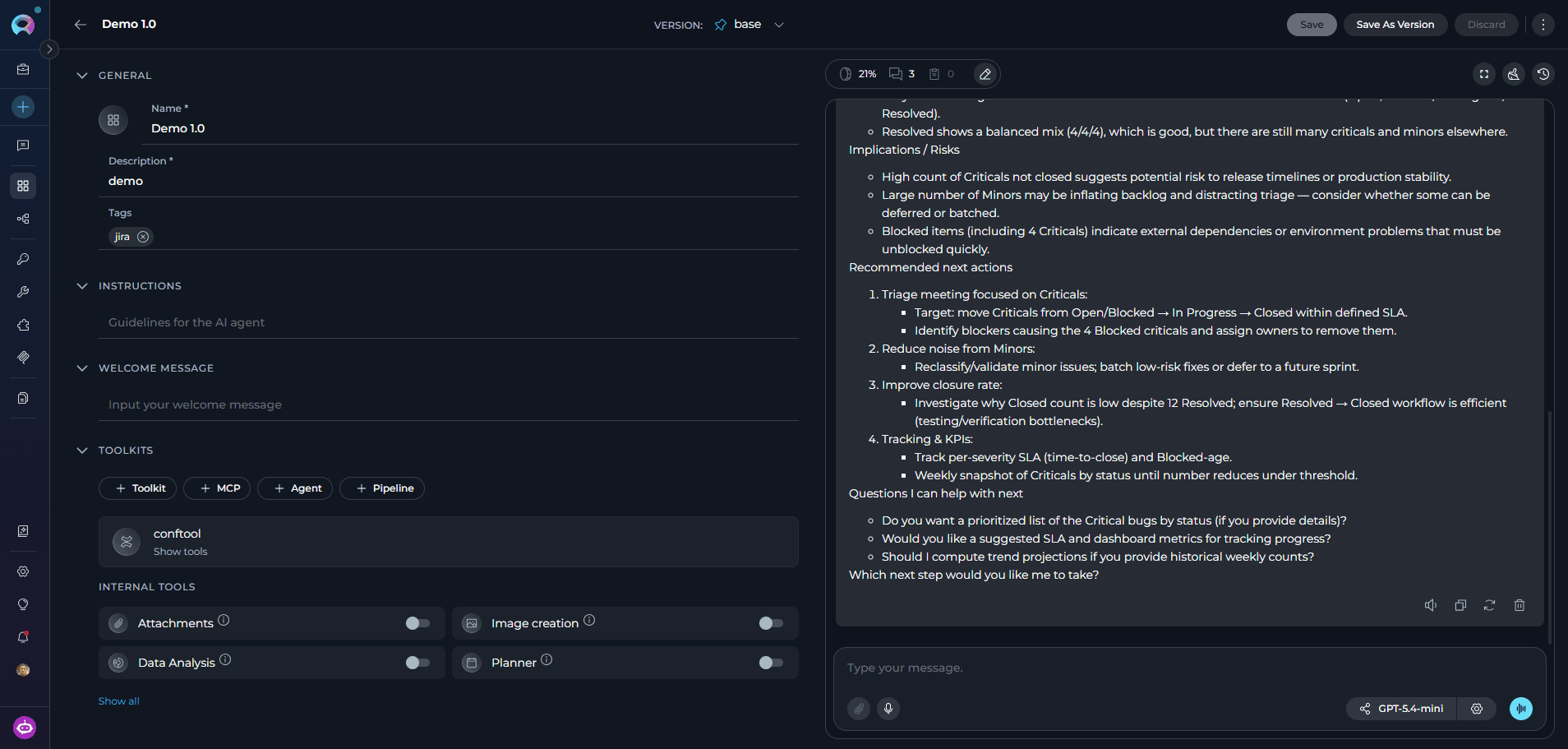Viewport: 1568px width, 749px height.
Task: Click the fullscreen chat icon
Action: (1484, 74)
